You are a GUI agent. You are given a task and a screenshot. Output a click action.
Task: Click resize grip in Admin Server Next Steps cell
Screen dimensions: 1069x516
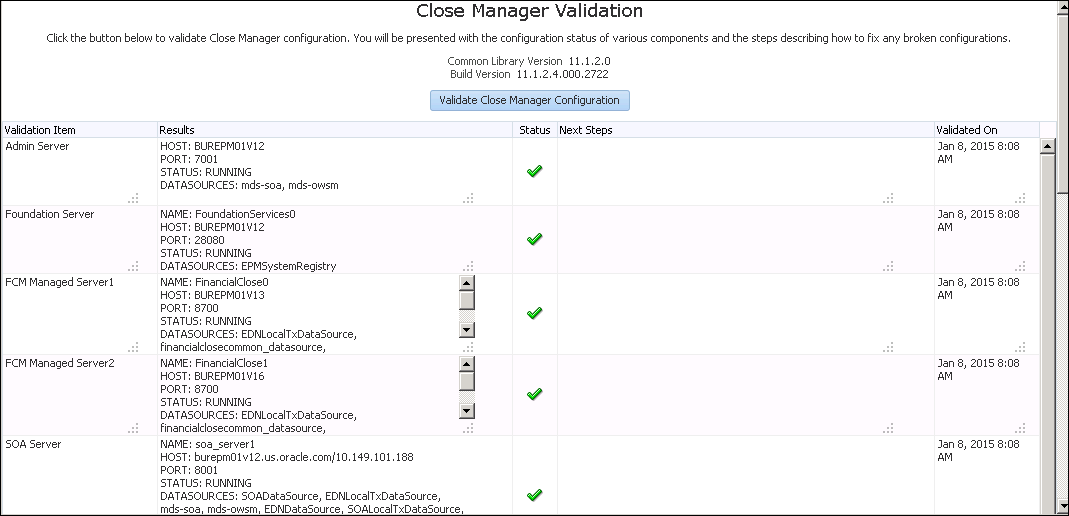click(x=888, y=198)
